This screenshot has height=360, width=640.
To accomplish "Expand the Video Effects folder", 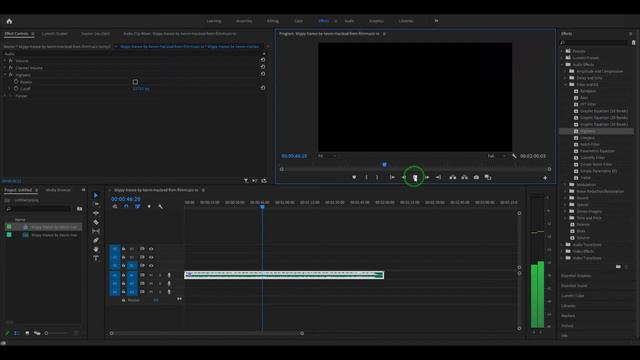I will (x=562, y=251).
